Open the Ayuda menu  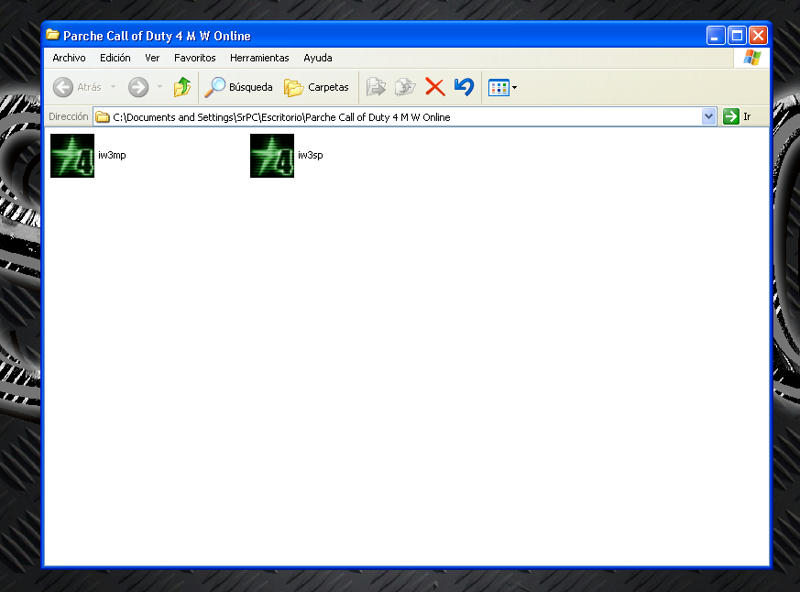click(x=318, y=58)
